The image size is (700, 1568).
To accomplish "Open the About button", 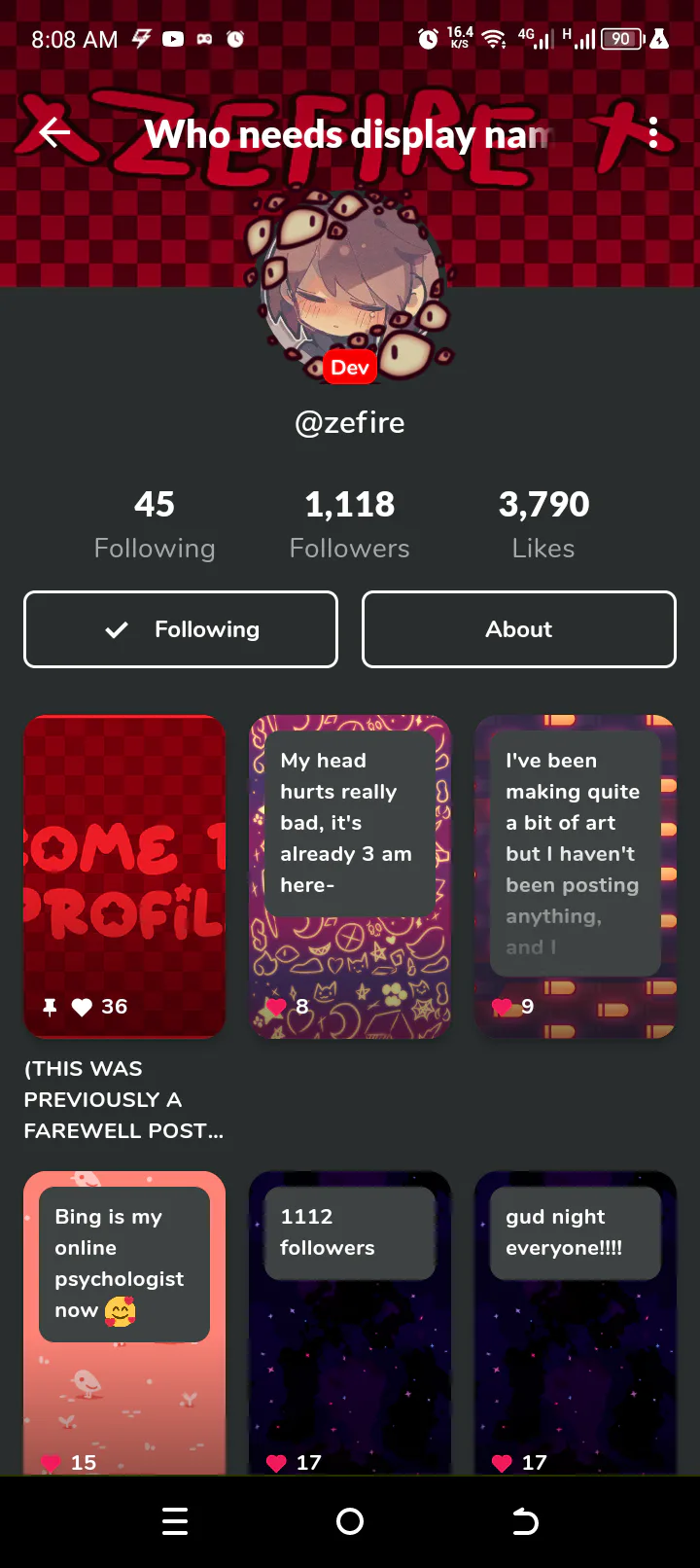I will pos(519,629).
